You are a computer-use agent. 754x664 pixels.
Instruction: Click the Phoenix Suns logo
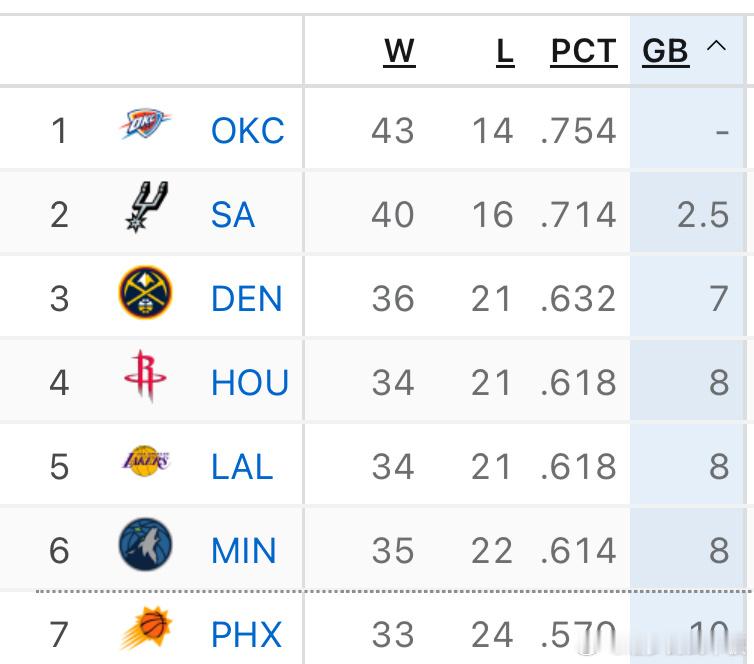[x=145, y=630]
